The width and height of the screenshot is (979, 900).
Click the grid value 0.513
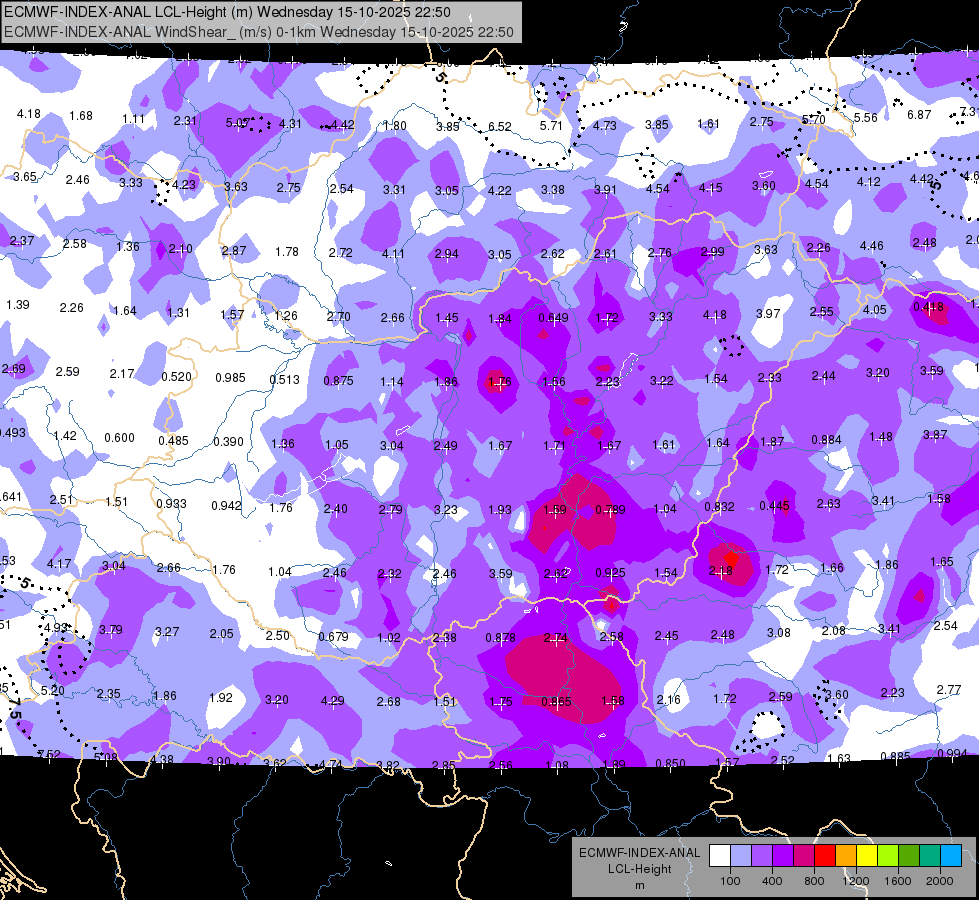(284, 380)
